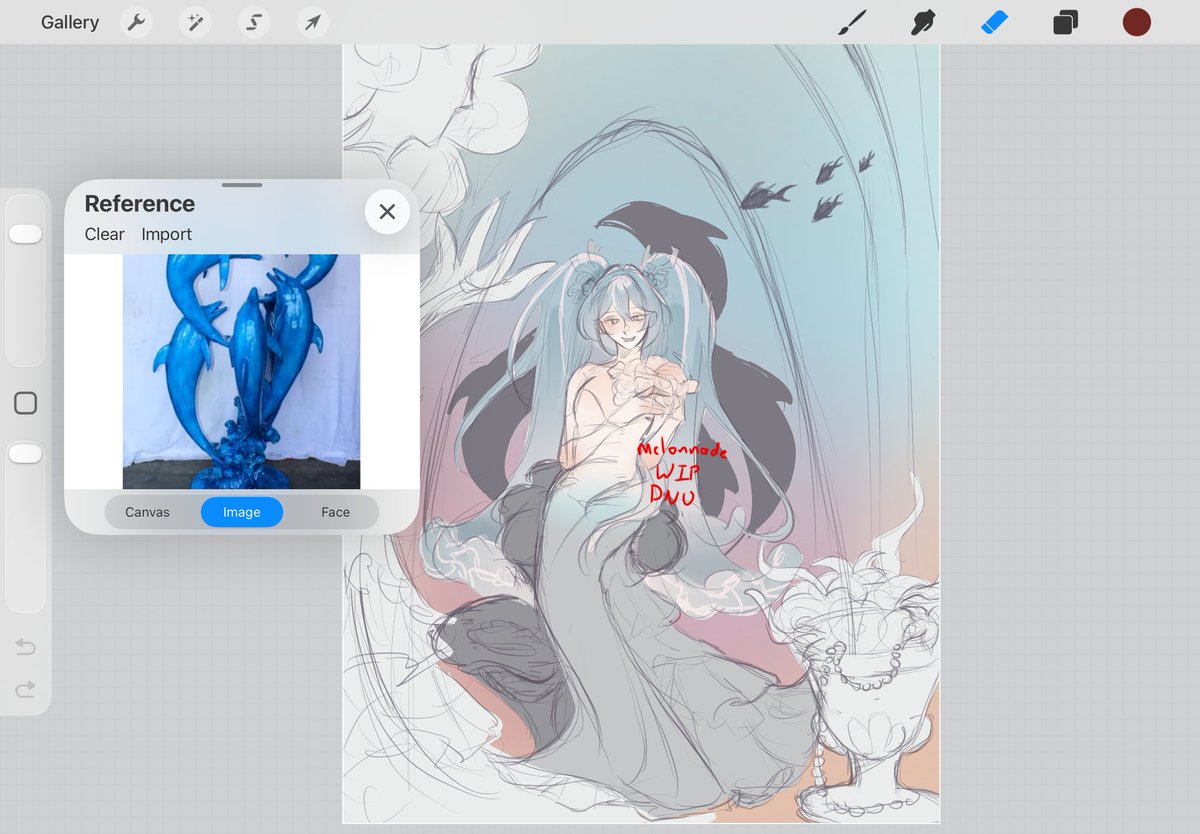The height and width of the screenshot is (834, 1200).
Task: Undo the last stroke
Action: click(x=25, y=648)
